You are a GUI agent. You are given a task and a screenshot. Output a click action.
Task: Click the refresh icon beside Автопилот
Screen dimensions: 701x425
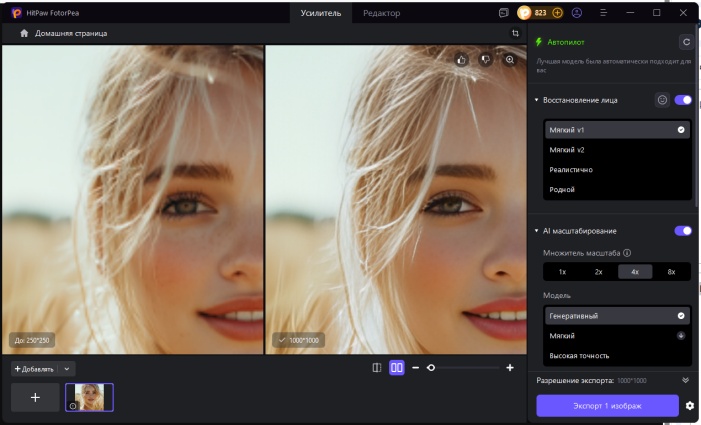[685, 42]
